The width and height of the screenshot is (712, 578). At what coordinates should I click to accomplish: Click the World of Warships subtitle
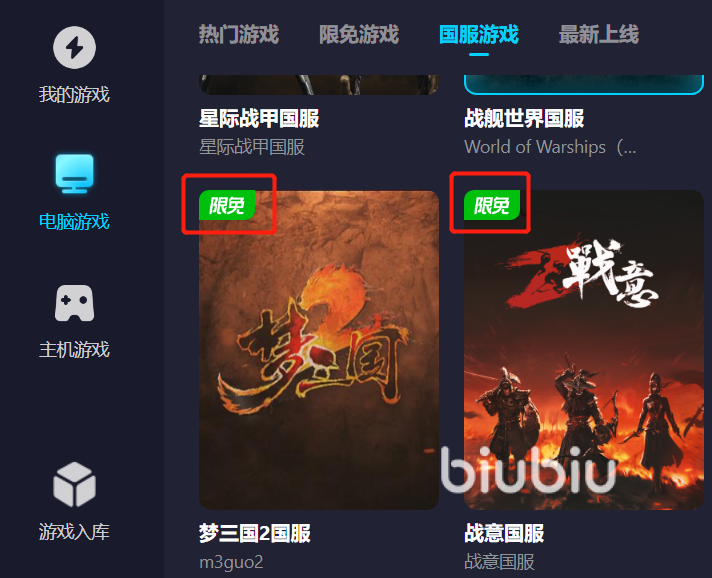(x=550, y=147)
